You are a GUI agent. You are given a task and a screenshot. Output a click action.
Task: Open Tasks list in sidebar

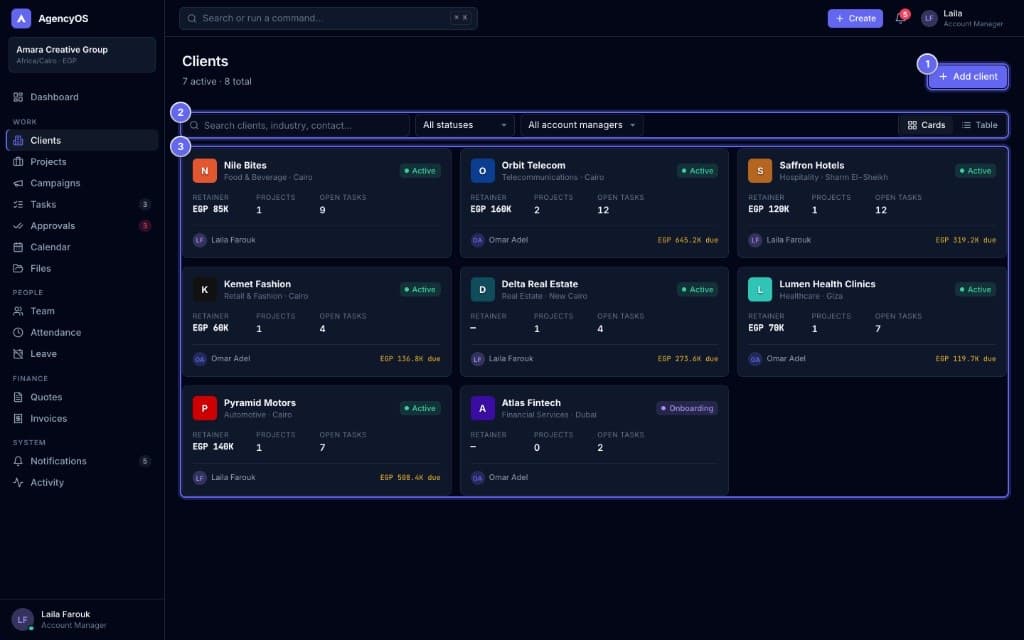tap(82, 204)
